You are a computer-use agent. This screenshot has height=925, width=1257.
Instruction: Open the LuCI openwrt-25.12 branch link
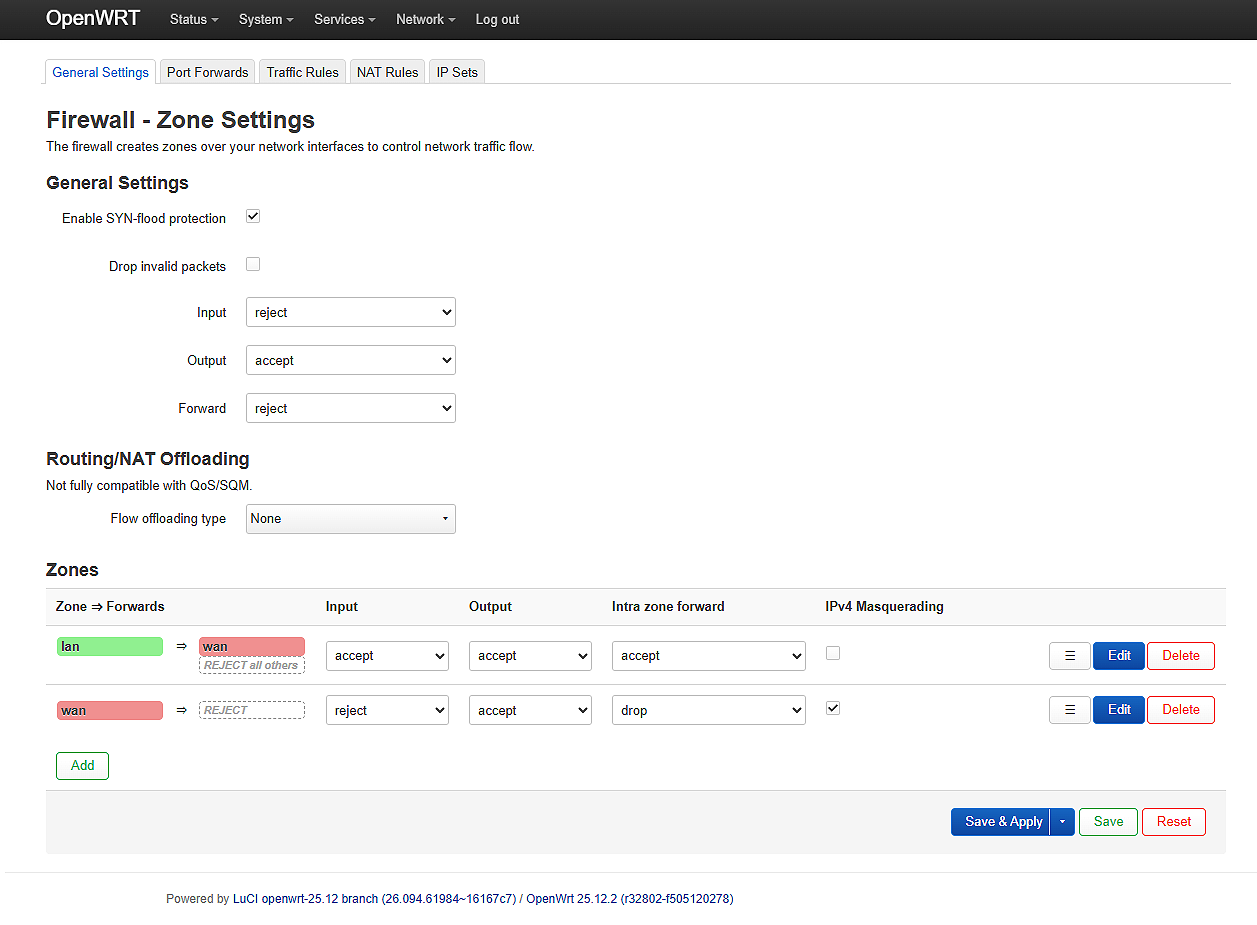[374, 899]
